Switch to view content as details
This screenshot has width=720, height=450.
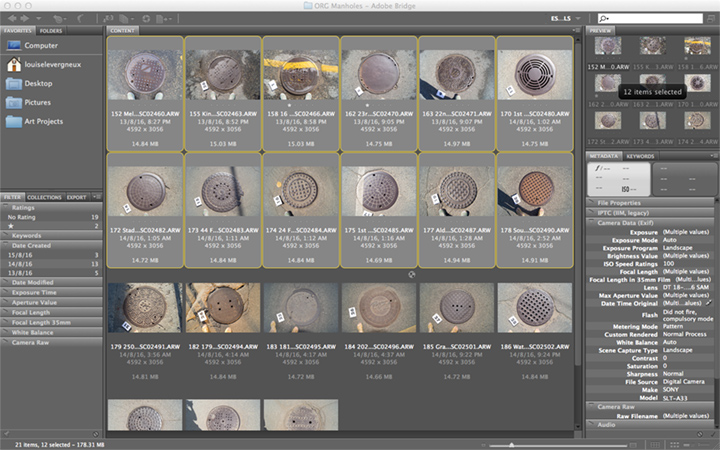coord(687,445)
